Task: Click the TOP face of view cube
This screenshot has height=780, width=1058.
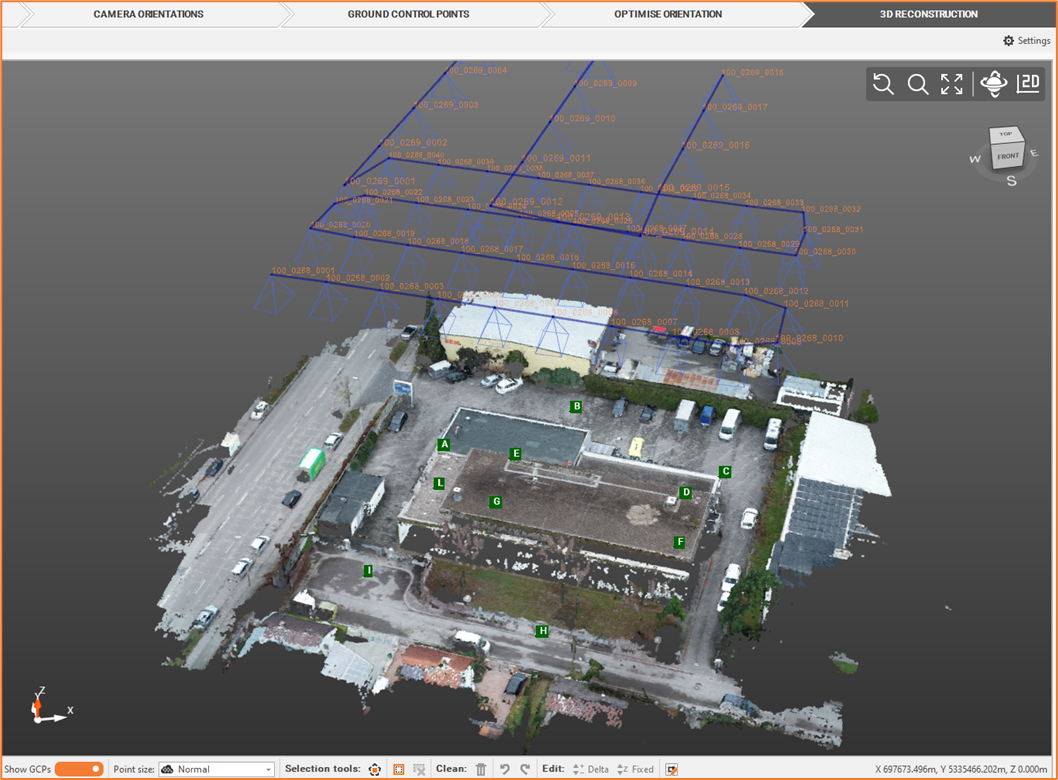Action: [1005, 134]
